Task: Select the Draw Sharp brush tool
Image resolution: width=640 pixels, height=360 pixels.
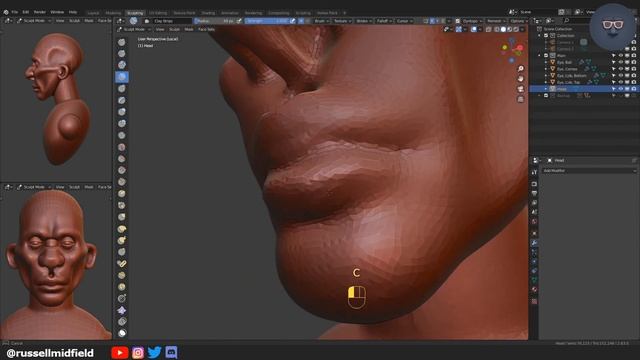Action: click(122, 53)
